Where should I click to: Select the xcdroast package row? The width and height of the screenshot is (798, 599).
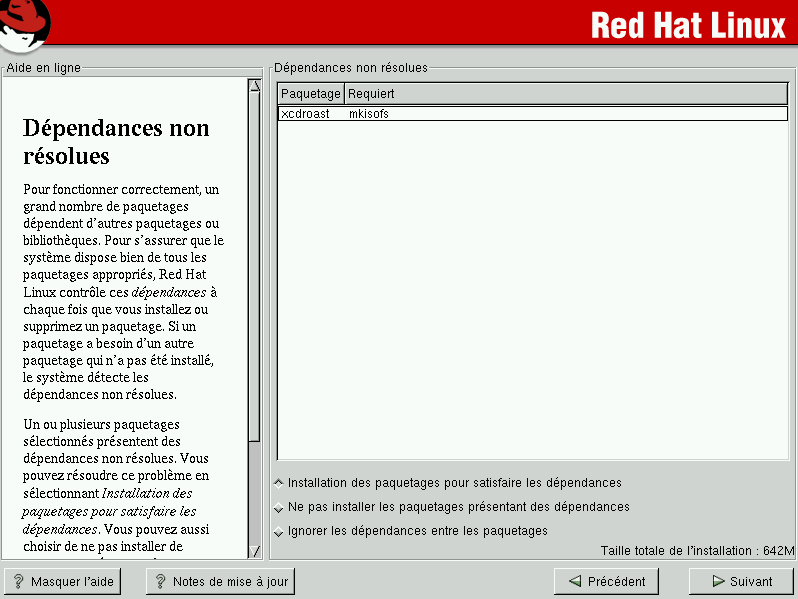pyautogui.click(x=305, y=114)
